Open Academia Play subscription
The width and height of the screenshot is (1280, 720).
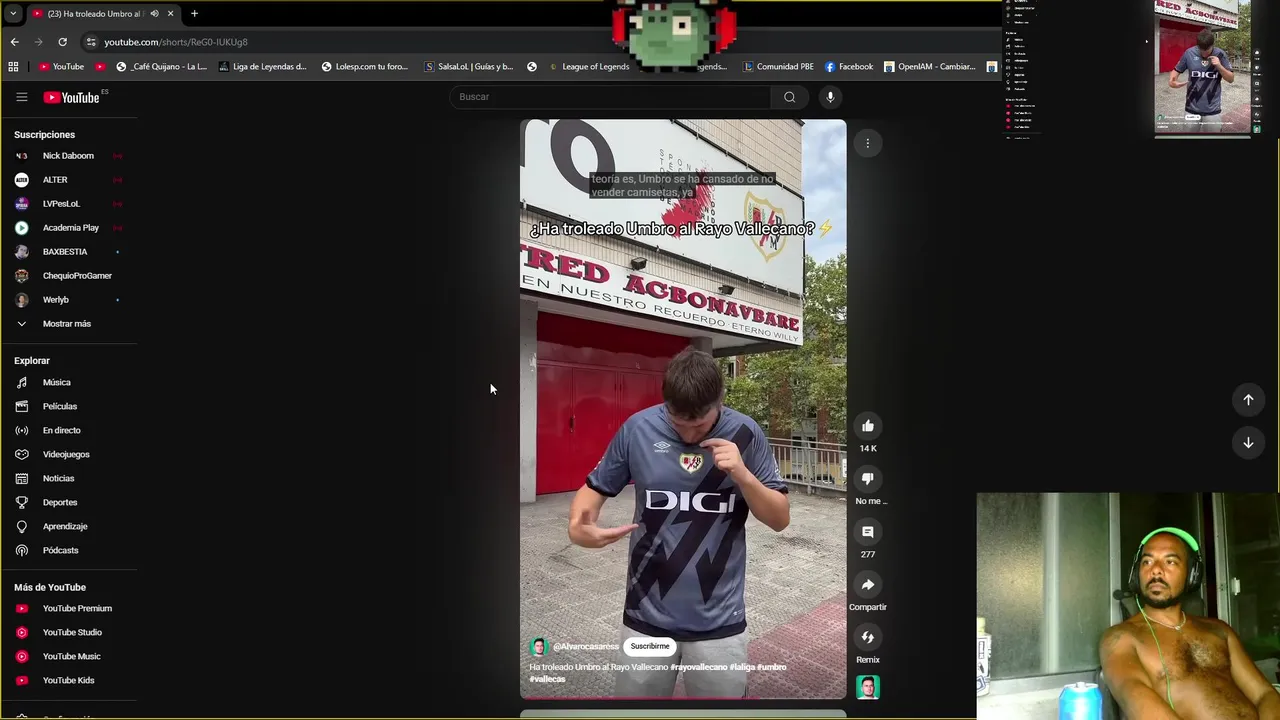coord(68,228)
